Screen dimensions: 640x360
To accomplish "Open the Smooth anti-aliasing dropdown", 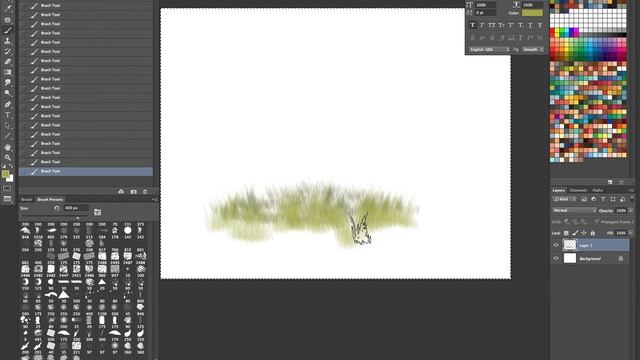I will click(x=532, y=49).
